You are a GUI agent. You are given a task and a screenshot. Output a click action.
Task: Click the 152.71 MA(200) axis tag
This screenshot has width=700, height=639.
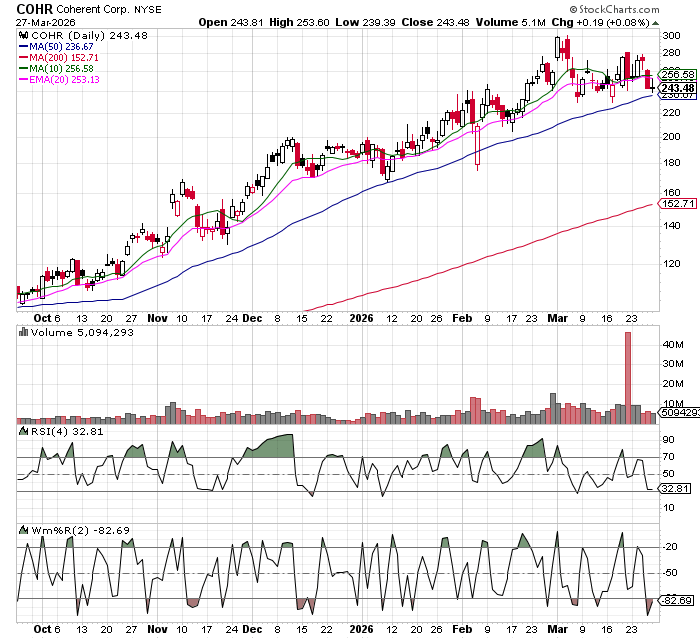[678, 204]
